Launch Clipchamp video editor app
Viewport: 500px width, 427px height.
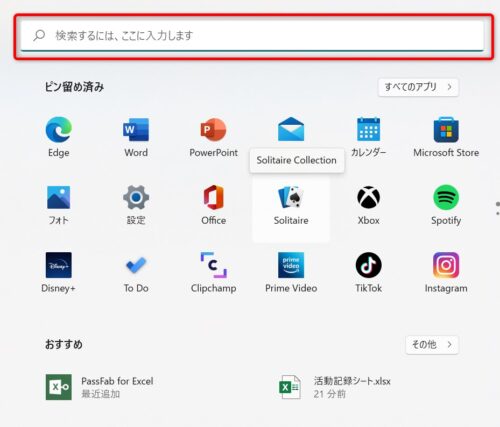pos(214,273)
